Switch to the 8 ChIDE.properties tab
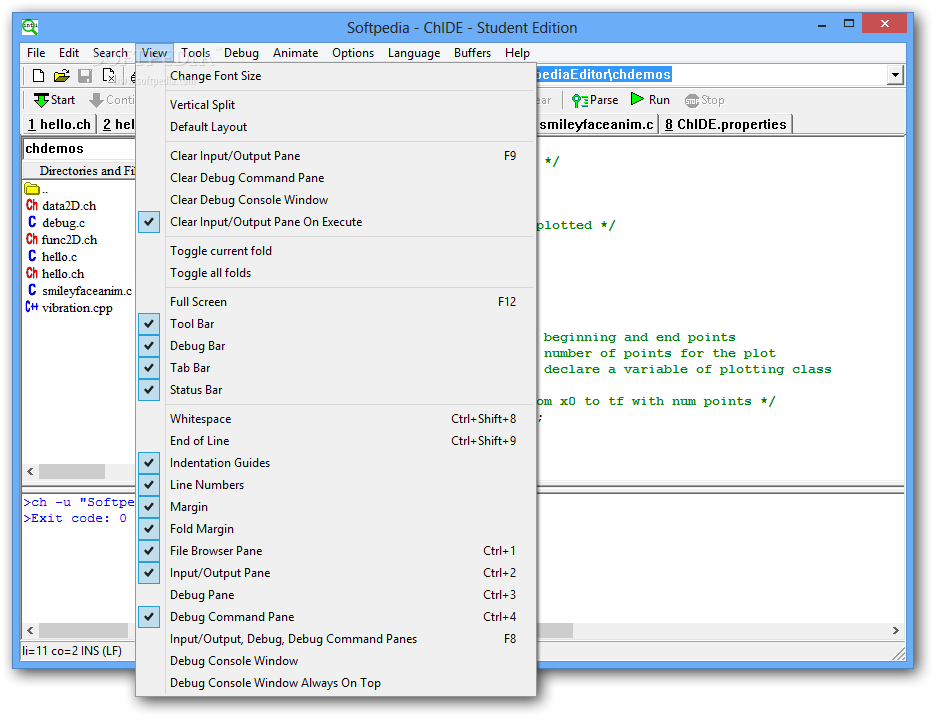The image size is (934, 717). [x=726, y=124]
